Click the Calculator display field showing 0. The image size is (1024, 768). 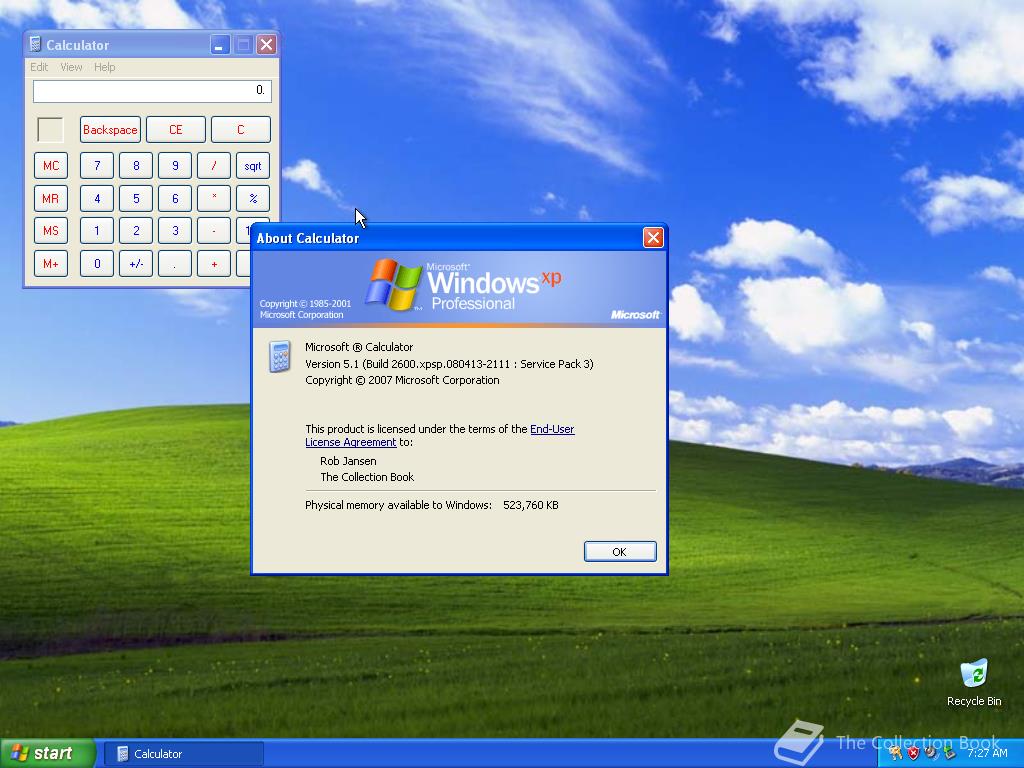(x=152, y=91)
